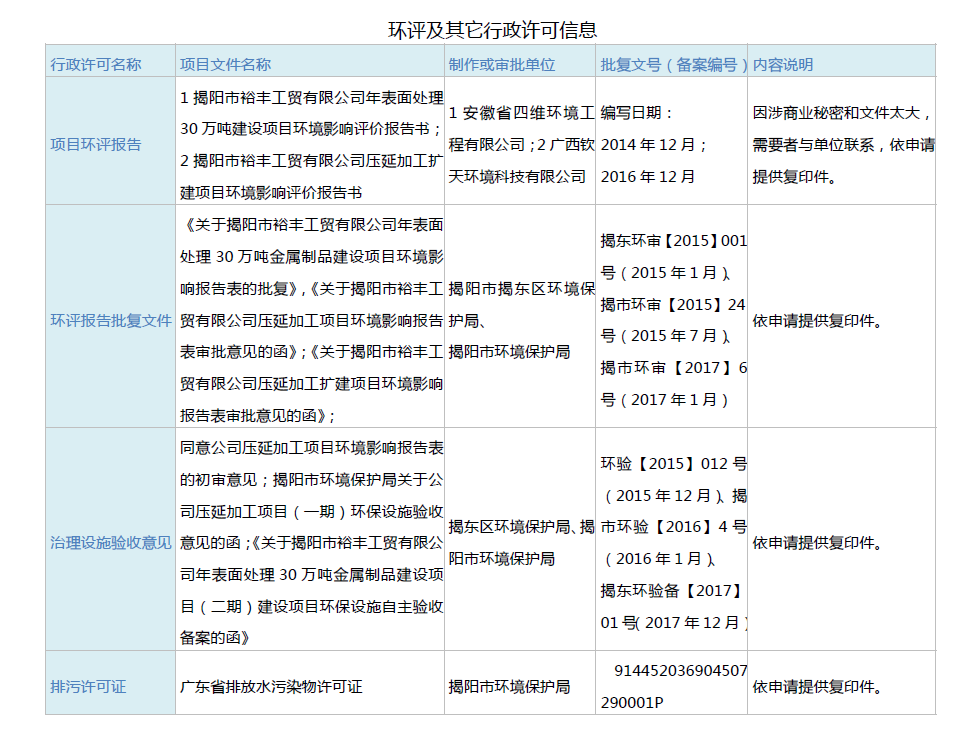The image size is (980, 737).
Task: Click the document number 揭东环验备【2017】
Action: point(672,591)
